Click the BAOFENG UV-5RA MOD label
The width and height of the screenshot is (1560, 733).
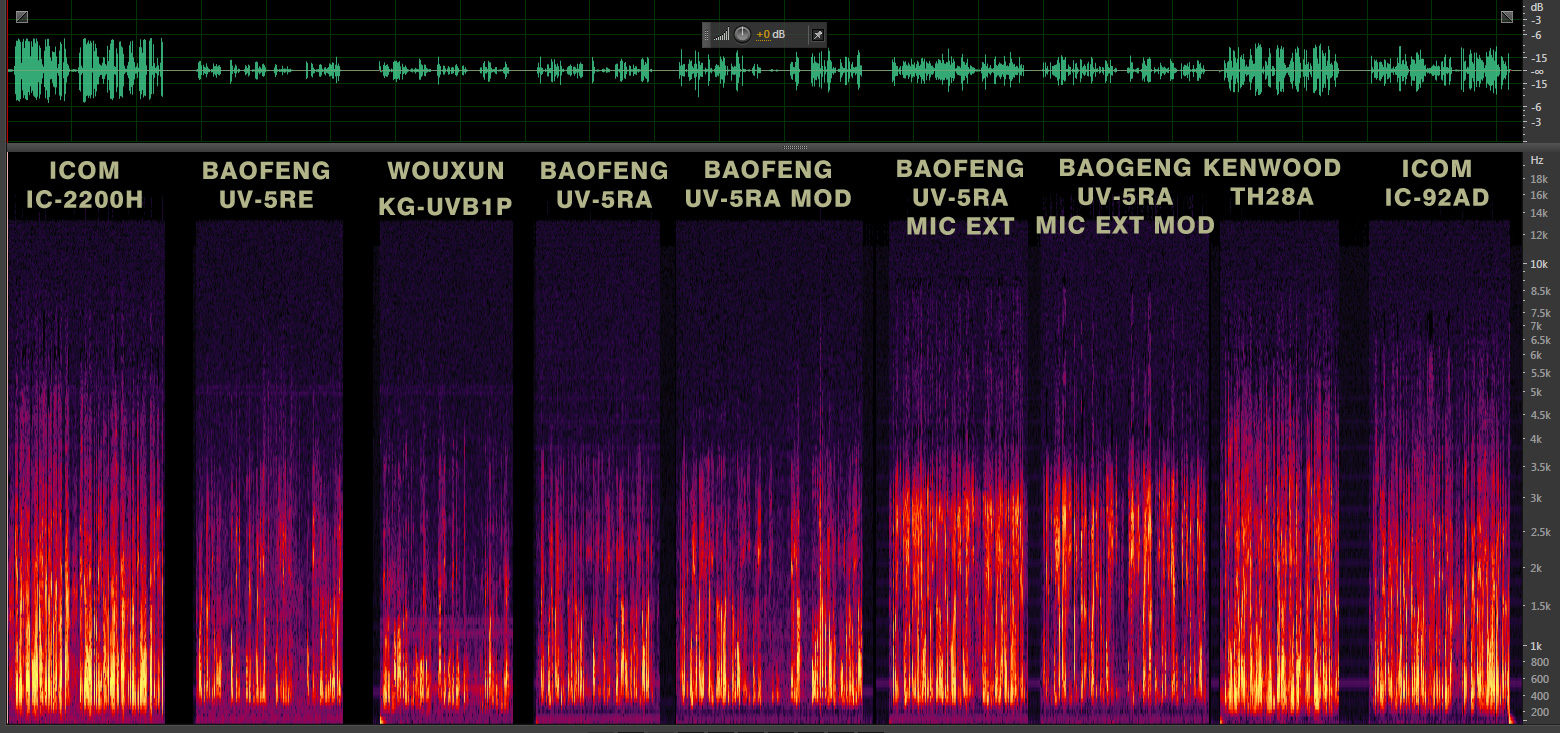[x=768, y=185]
